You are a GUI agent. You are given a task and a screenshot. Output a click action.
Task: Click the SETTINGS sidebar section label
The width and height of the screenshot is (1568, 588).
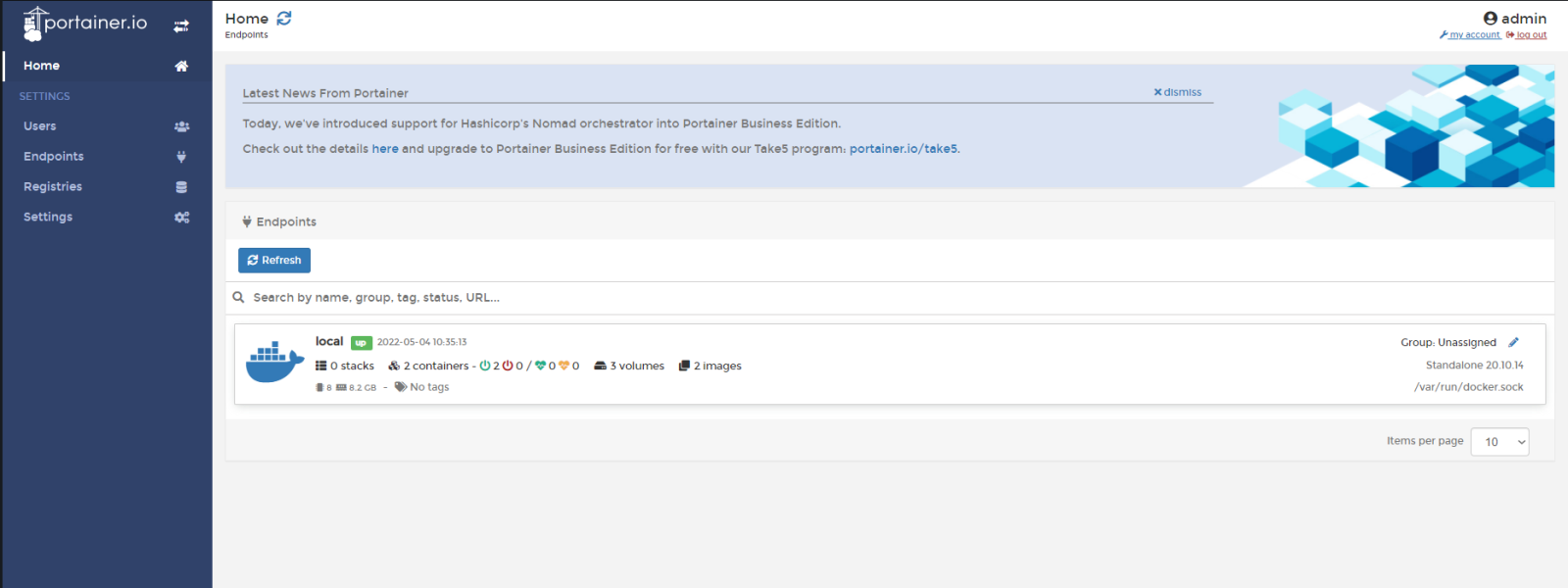coord(45,97)
